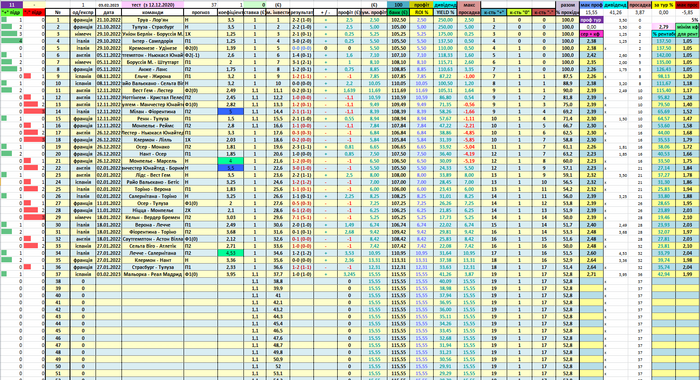Click the 'дата' column header
This screenshot has width=700, height=380.
[x=108, y=13]
